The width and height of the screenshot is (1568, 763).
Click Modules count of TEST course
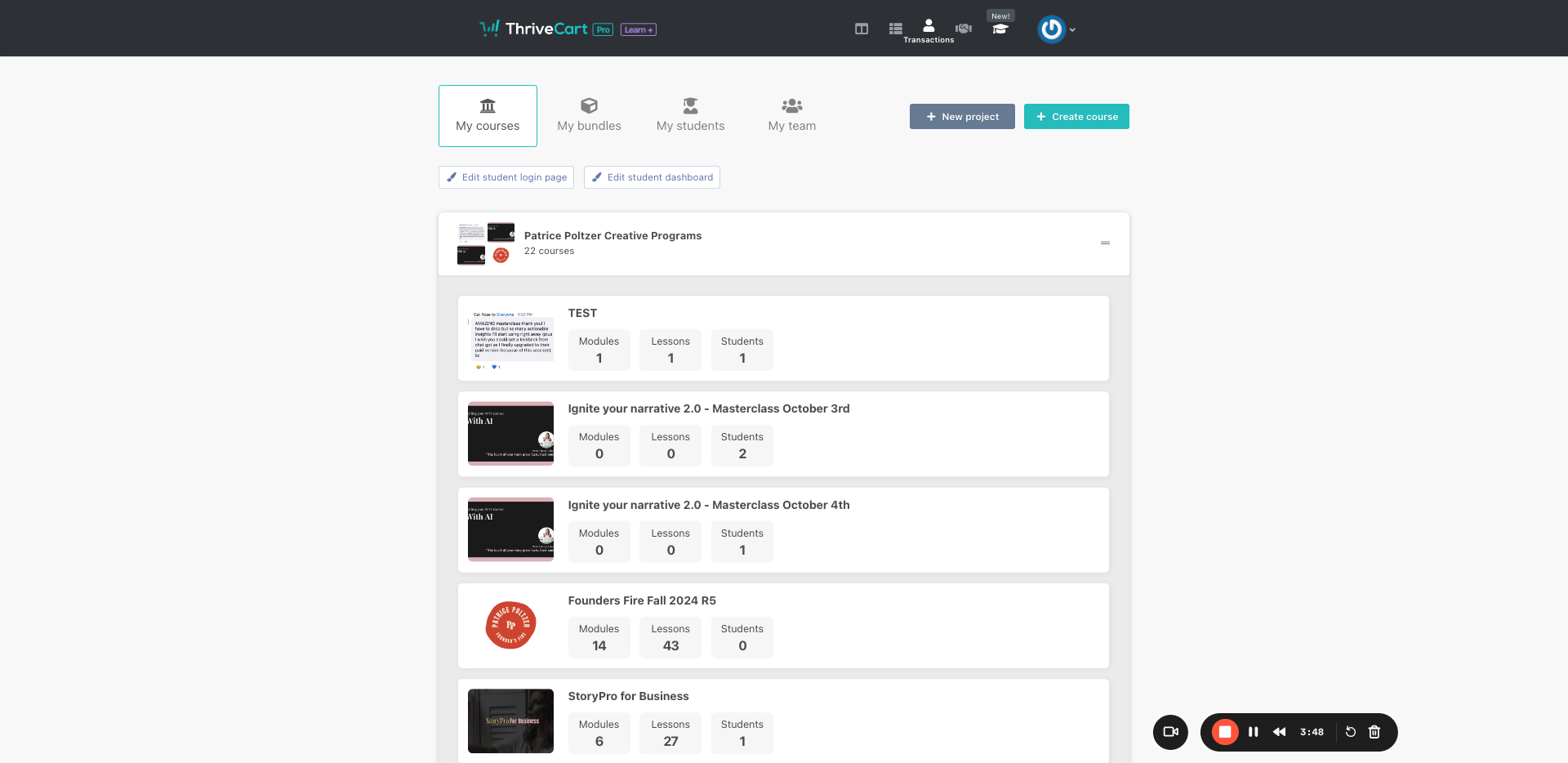599,350
